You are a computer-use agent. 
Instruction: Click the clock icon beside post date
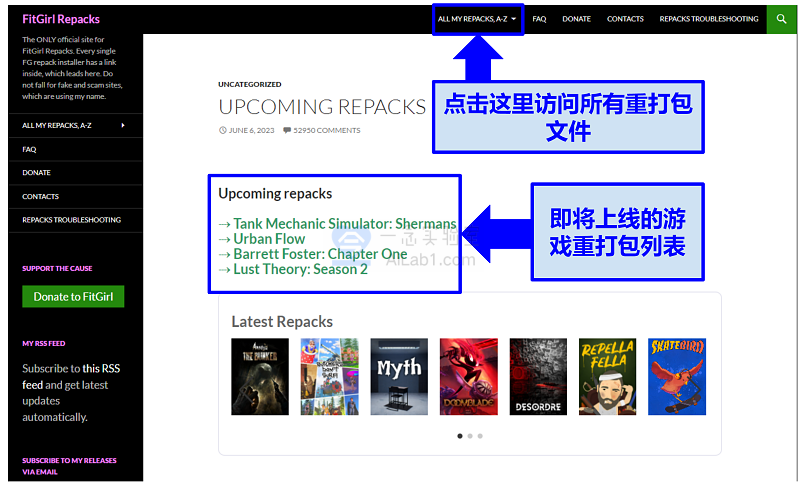pyautogui.click(x=223, y=131)
